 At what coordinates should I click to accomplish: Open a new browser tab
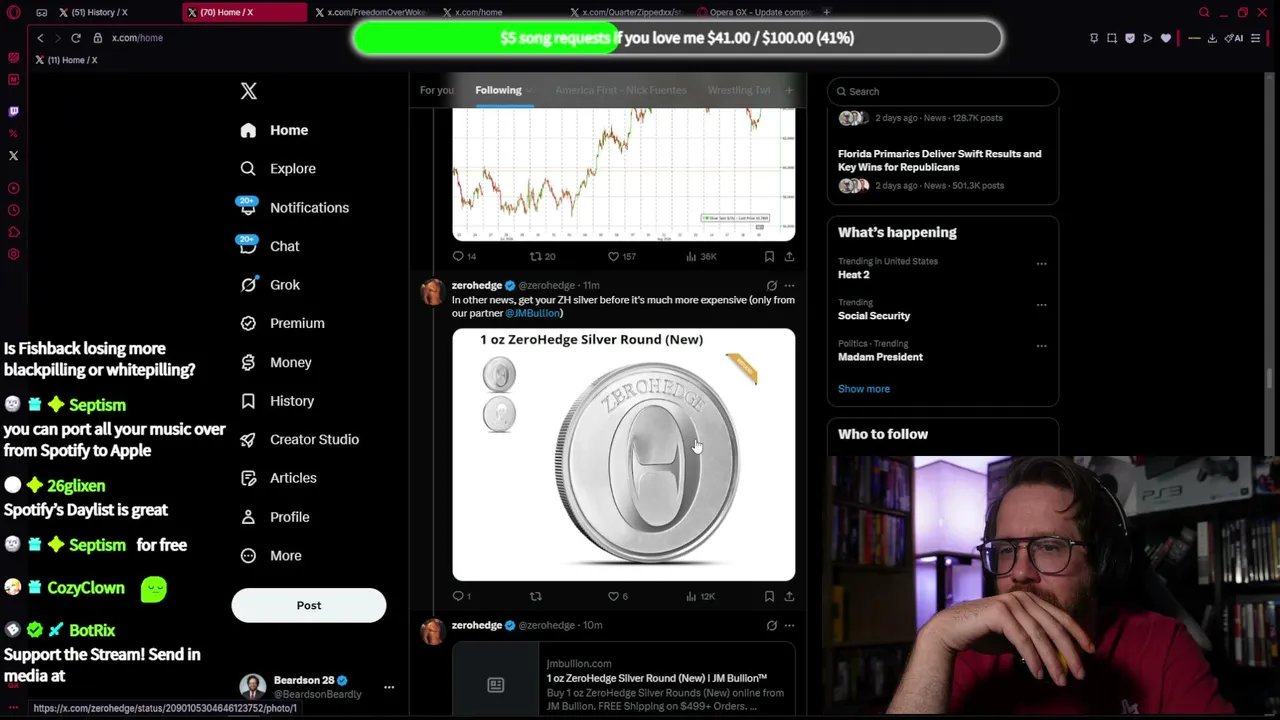tap(826, 13)
